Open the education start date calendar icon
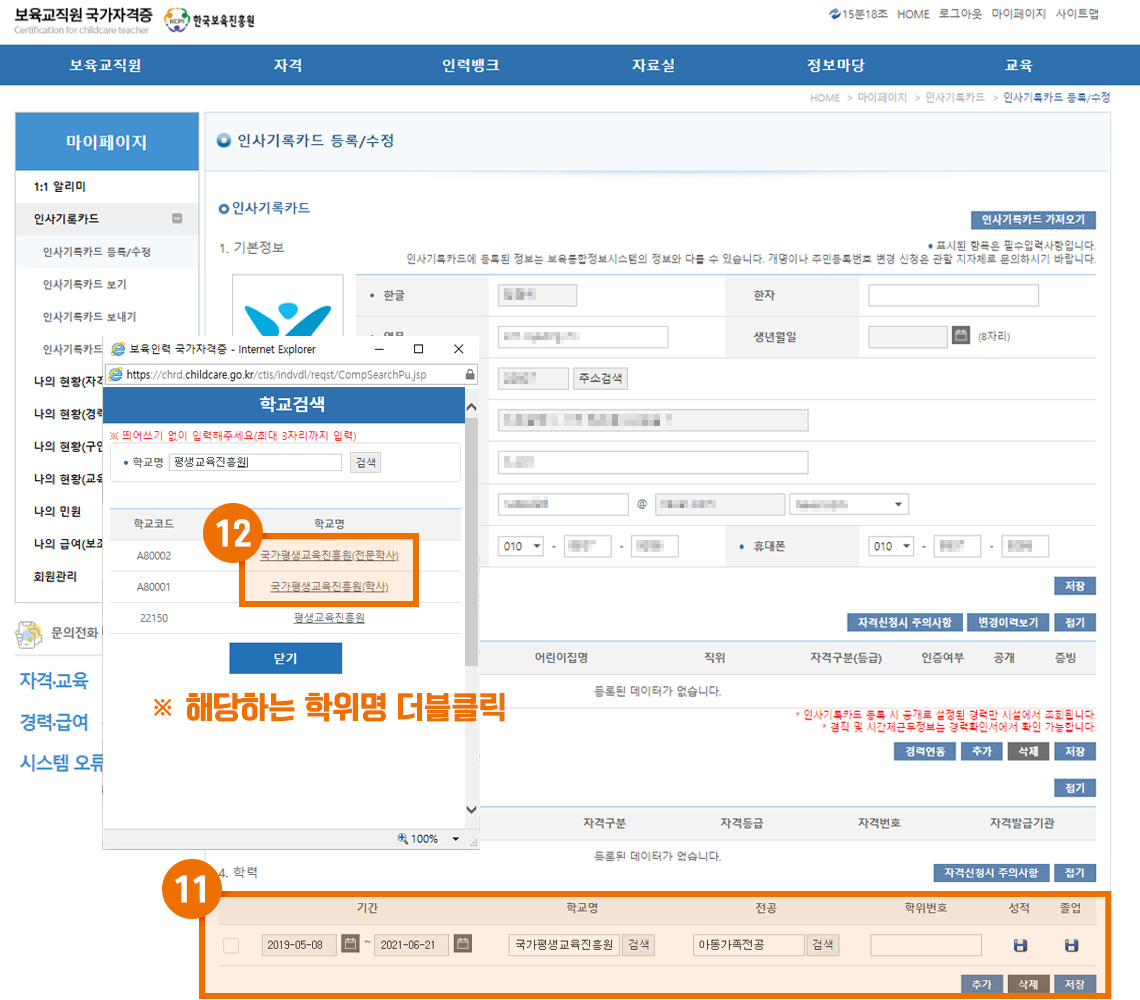 350,944
